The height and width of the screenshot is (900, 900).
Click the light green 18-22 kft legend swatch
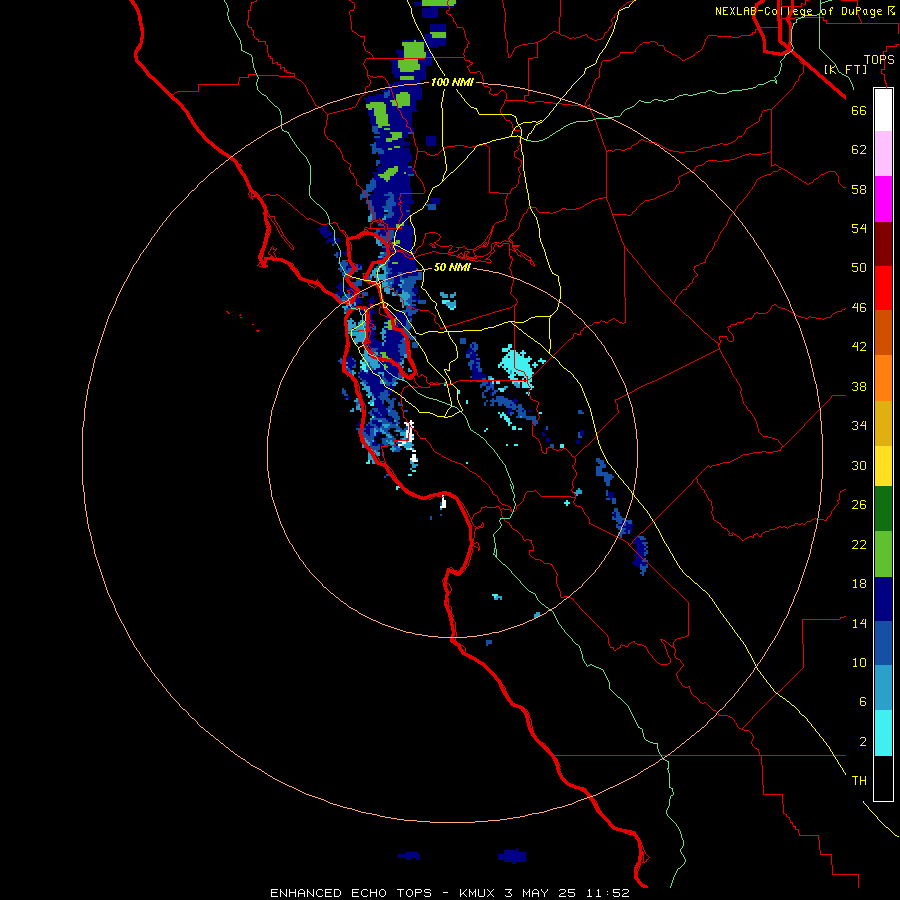point(883,554)
